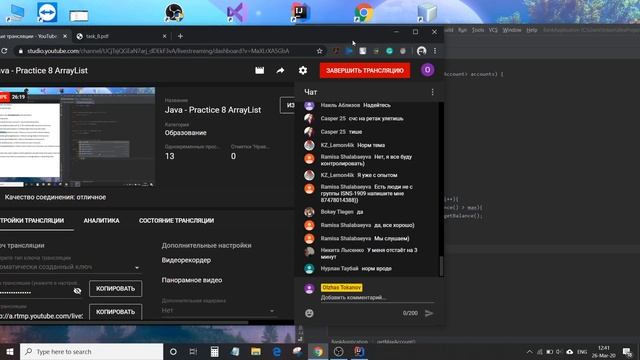Click the chat scrollbar
The height and width of the screenshot is (360, 640).
[441, 266]
